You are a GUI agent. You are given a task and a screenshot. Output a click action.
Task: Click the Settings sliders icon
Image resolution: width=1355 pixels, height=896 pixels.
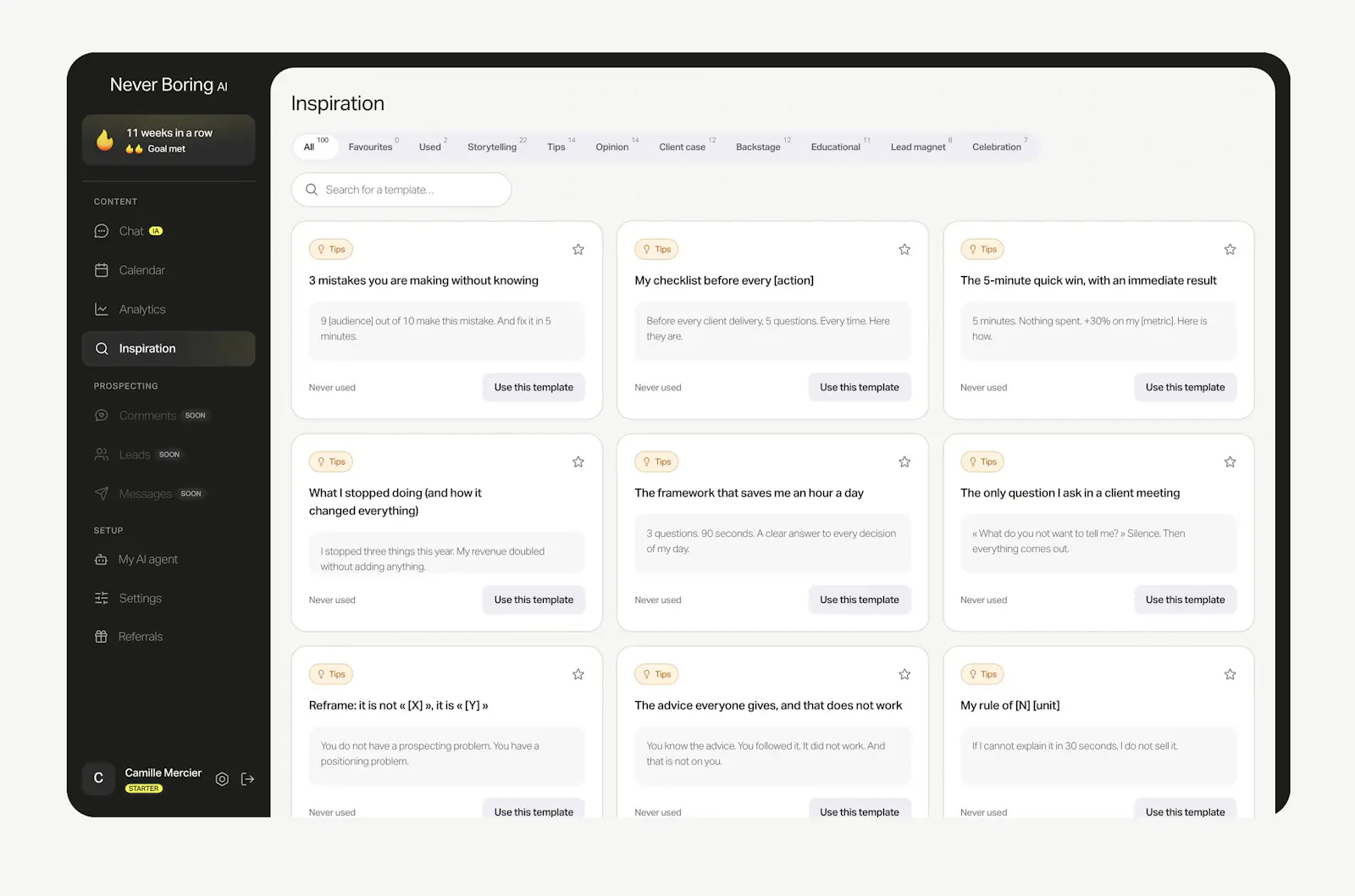click(102, 598)
